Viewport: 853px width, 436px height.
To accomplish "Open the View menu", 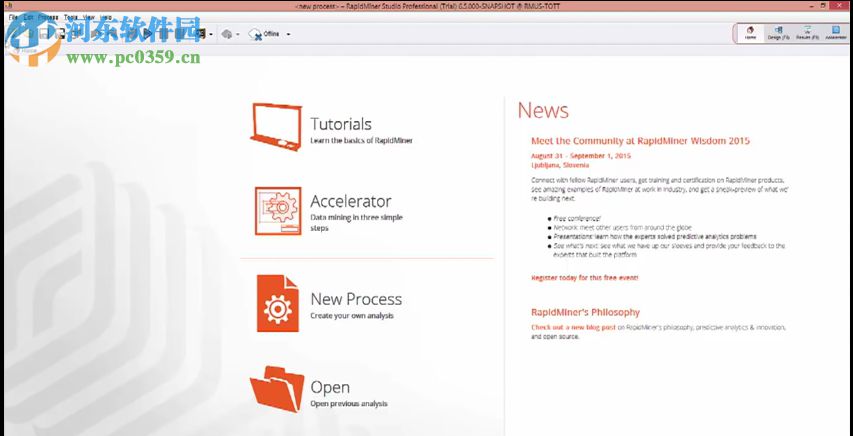I will click(88, 17).
